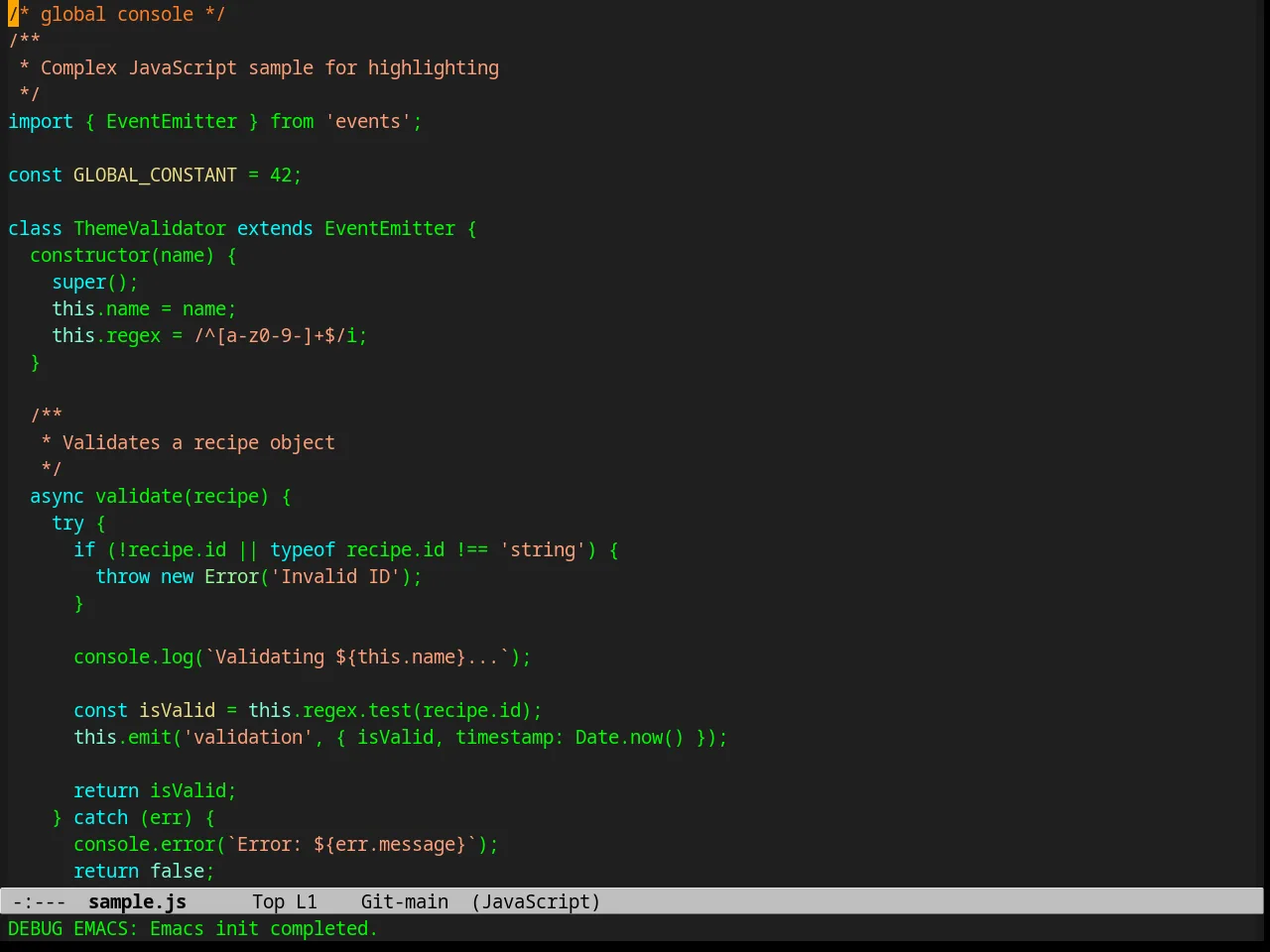
Task: Click the 'throw' keyword
Action: point(122,576)
